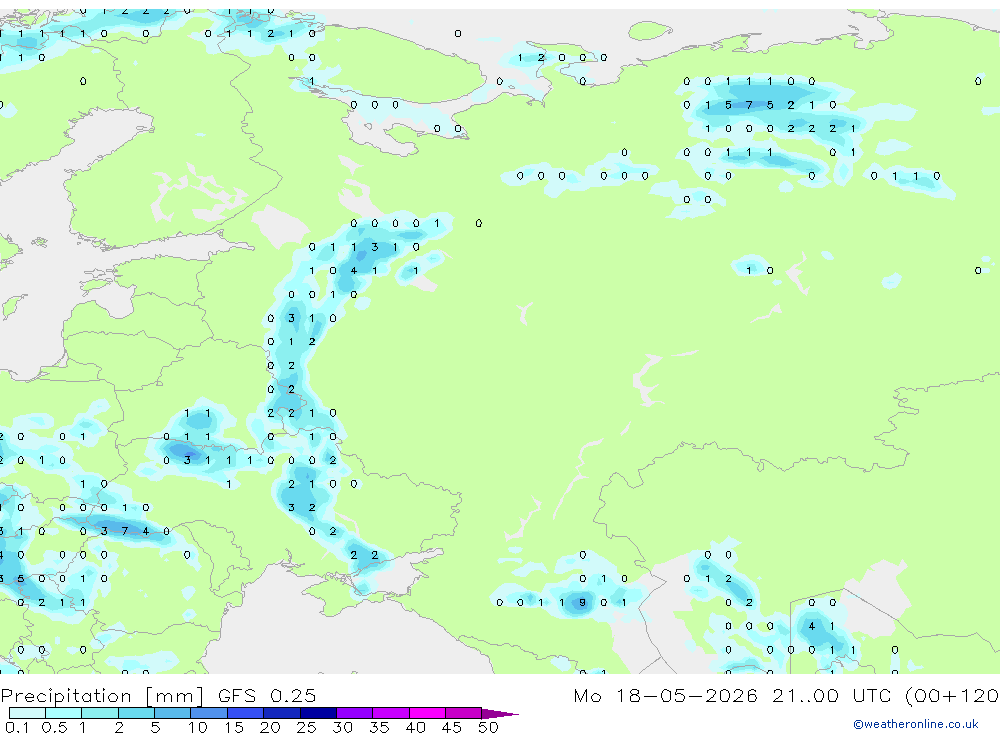The width and height of the screenshot is (1000, 733).
Task: Click the '25' legend scale label
Action: [306, 727]
